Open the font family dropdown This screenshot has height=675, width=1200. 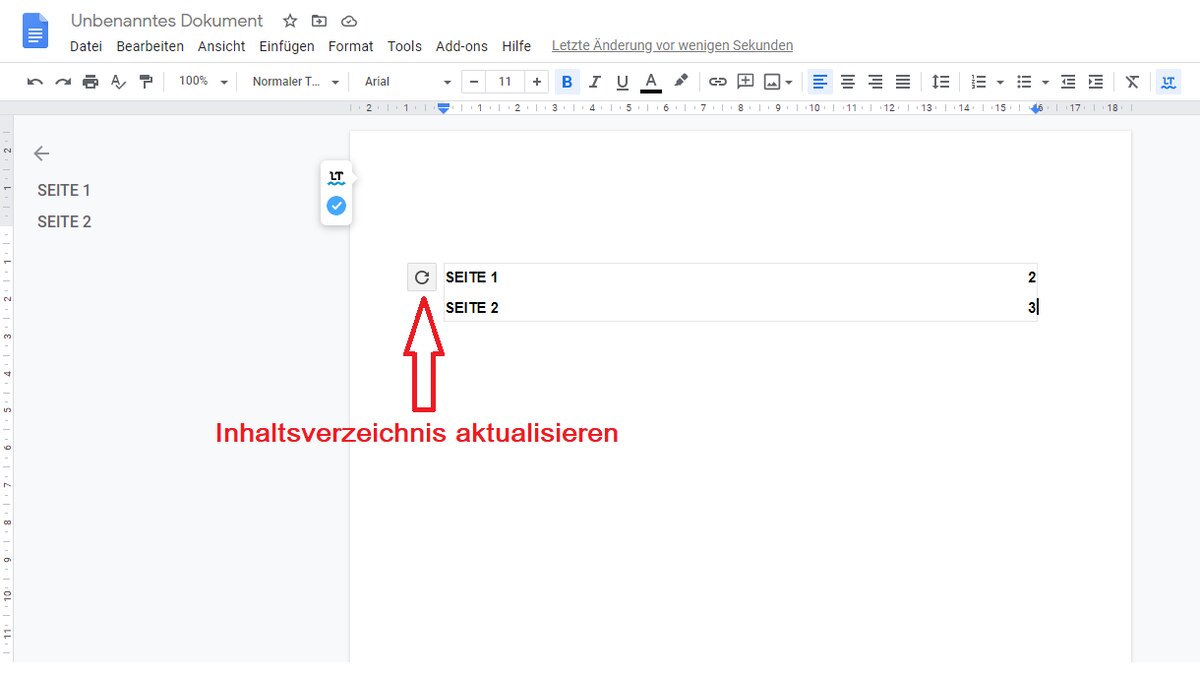click(405, 81)
